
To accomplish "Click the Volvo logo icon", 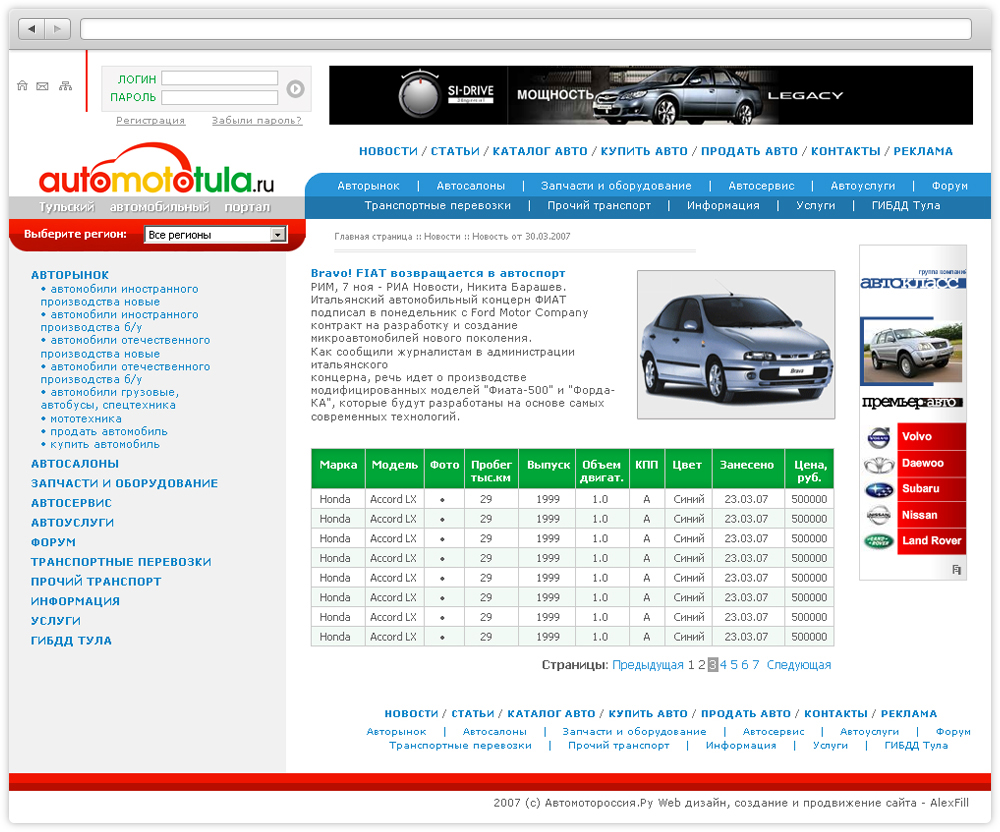I will (x=879, y=437).
